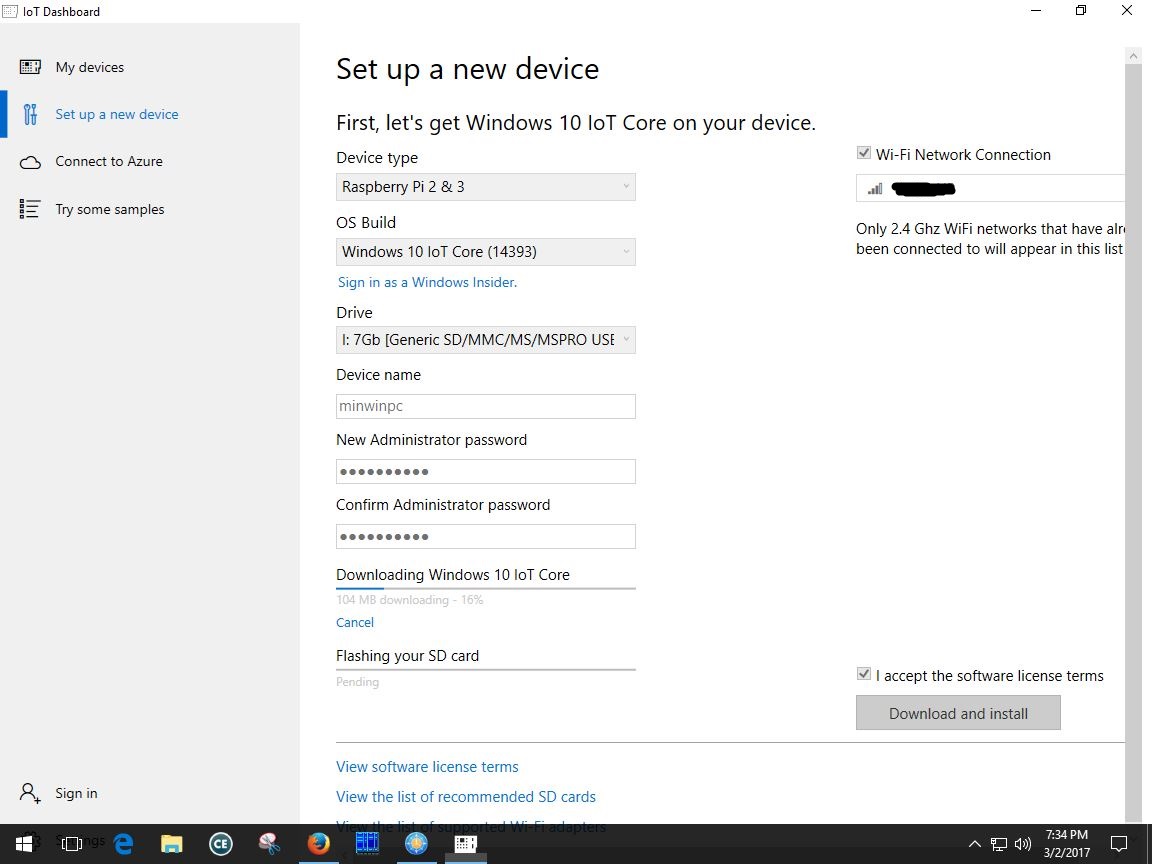The width and height of the screenshot is (1152, 864).
Task: Switch to Firefox in the taskbar
Action: point(318,843)
